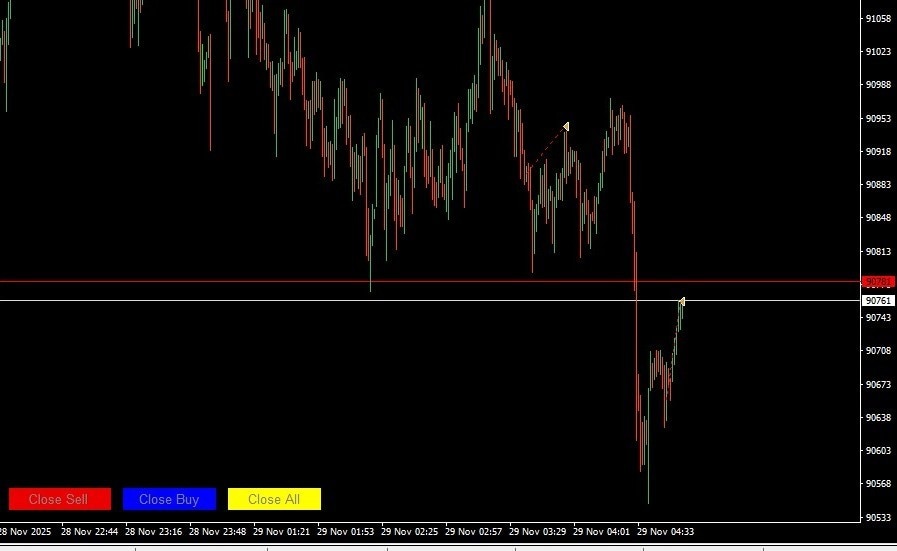
Task: Click the 28 Nov 23:48 time label
Action: [217, 532]
